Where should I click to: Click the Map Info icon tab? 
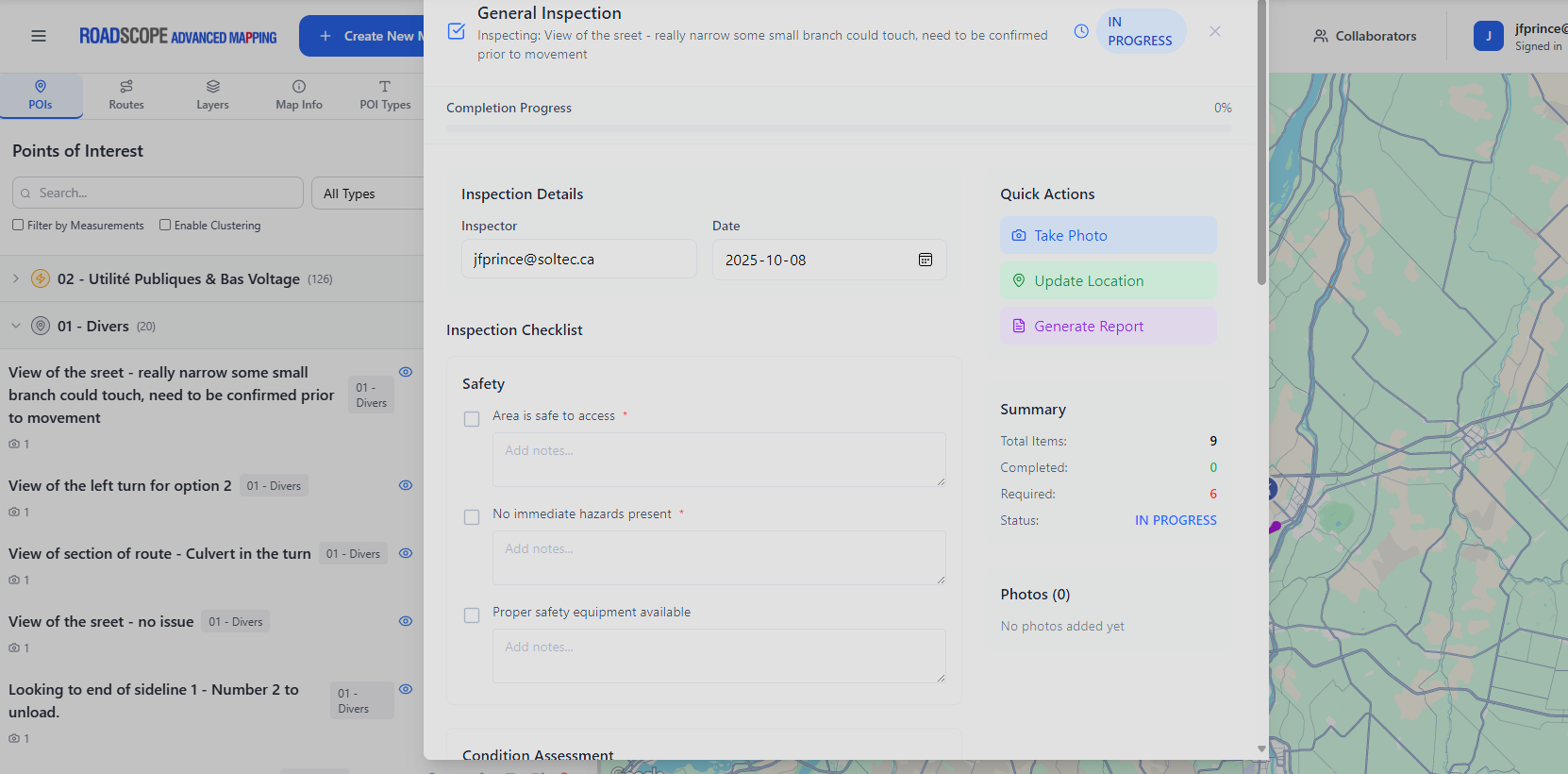(299, 95)
